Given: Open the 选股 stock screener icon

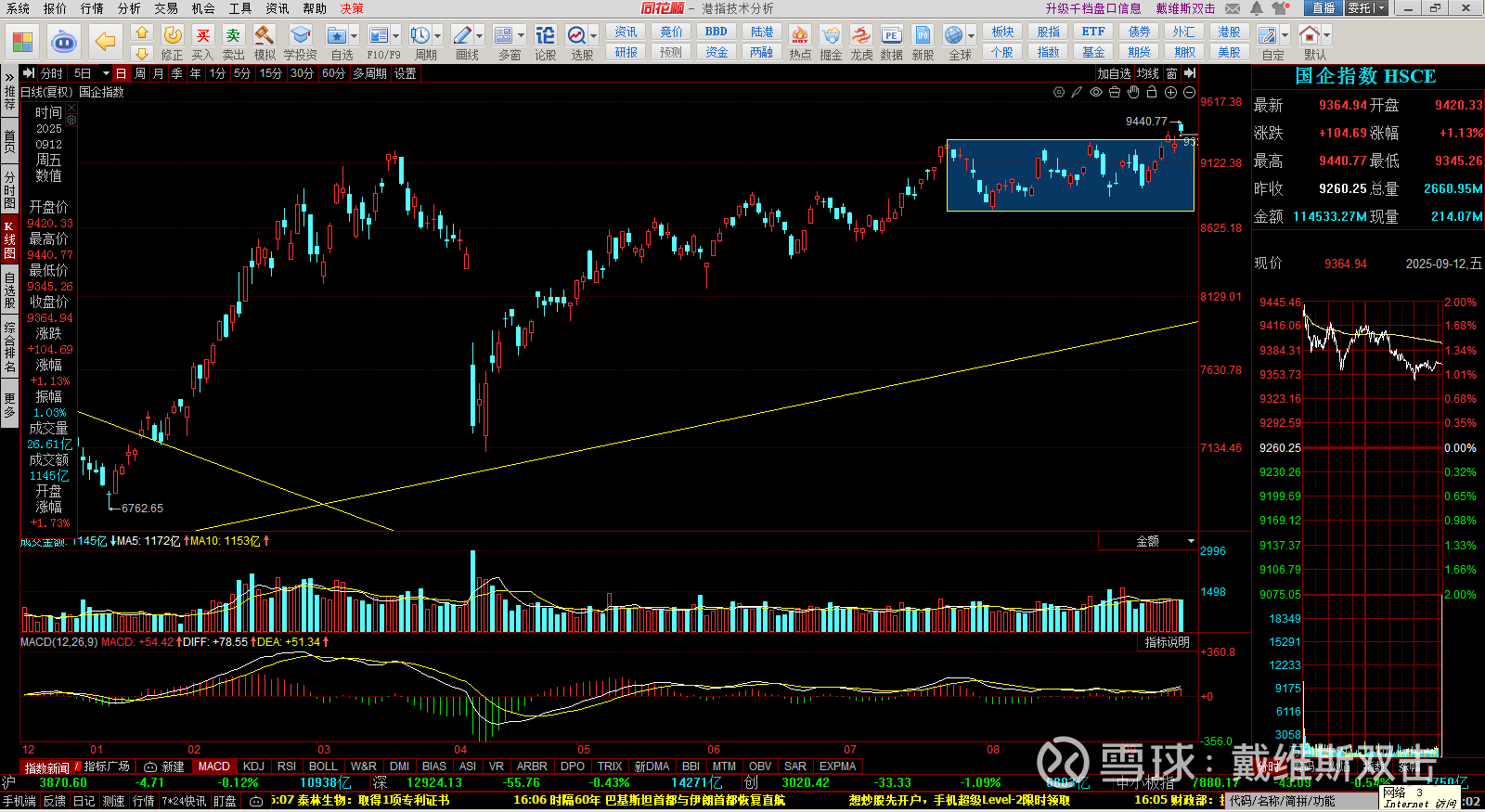Looking at the screenshot, I should (x=576, y=36).
